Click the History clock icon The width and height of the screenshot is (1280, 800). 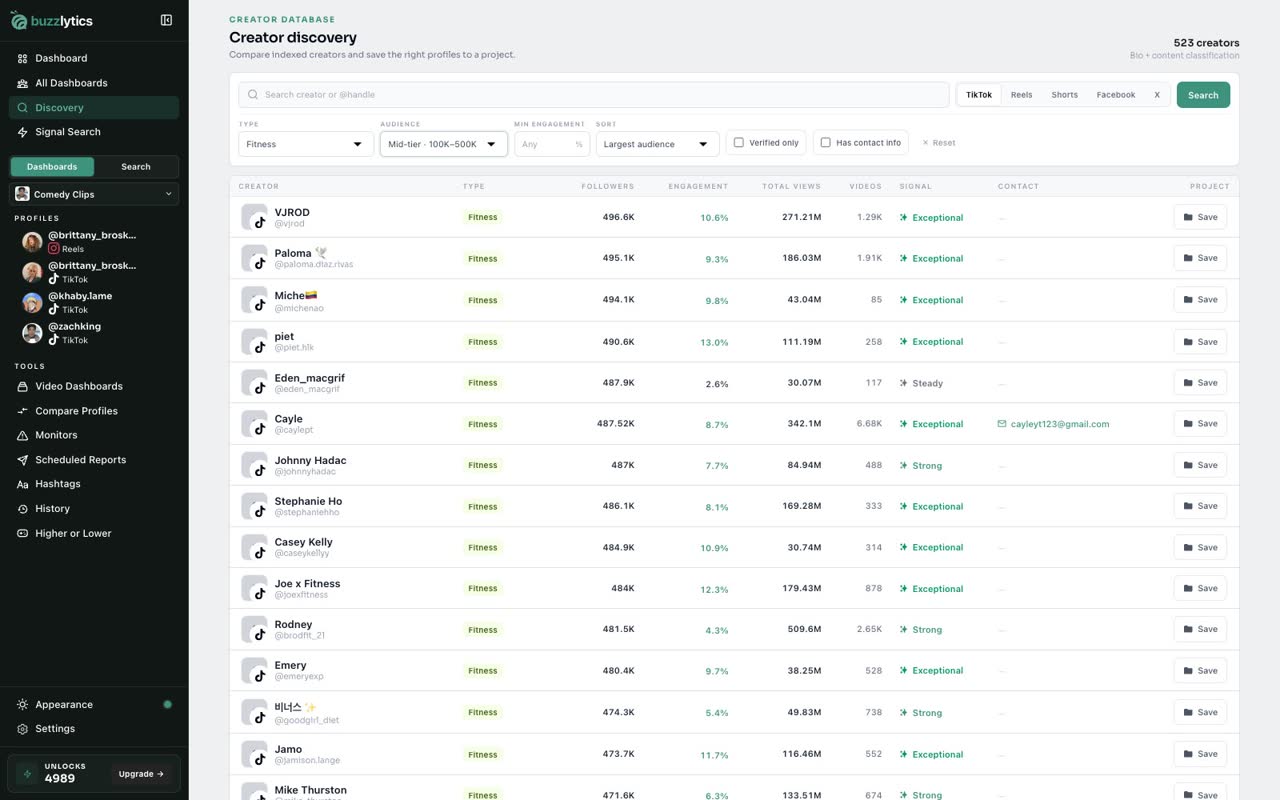pos(22,509)
